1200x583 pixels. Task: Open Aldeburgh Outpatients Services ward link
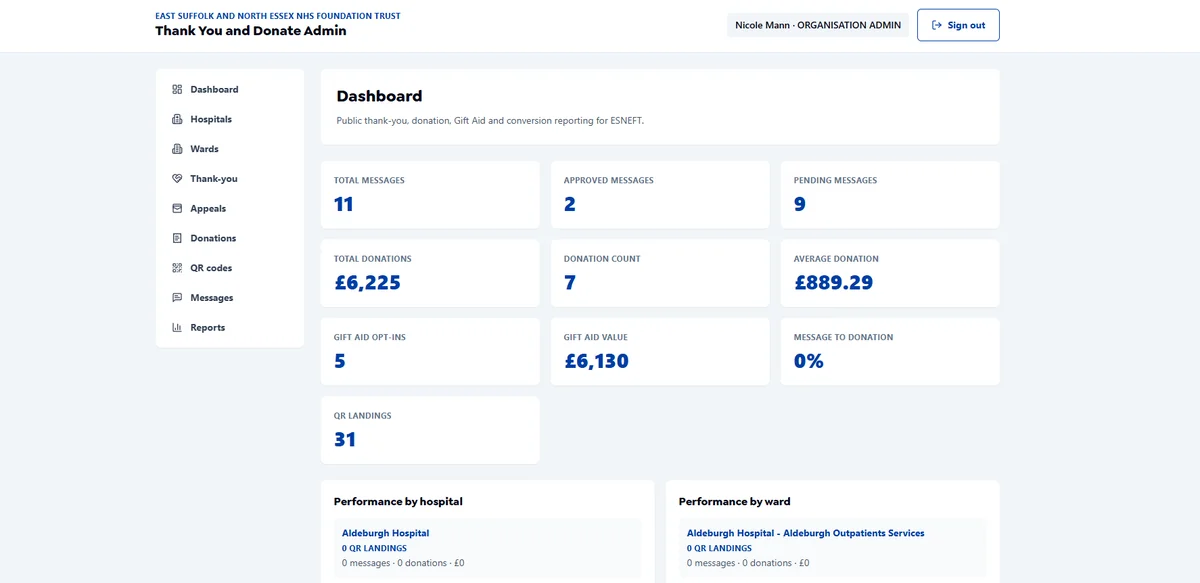click(x=805, y=533)
